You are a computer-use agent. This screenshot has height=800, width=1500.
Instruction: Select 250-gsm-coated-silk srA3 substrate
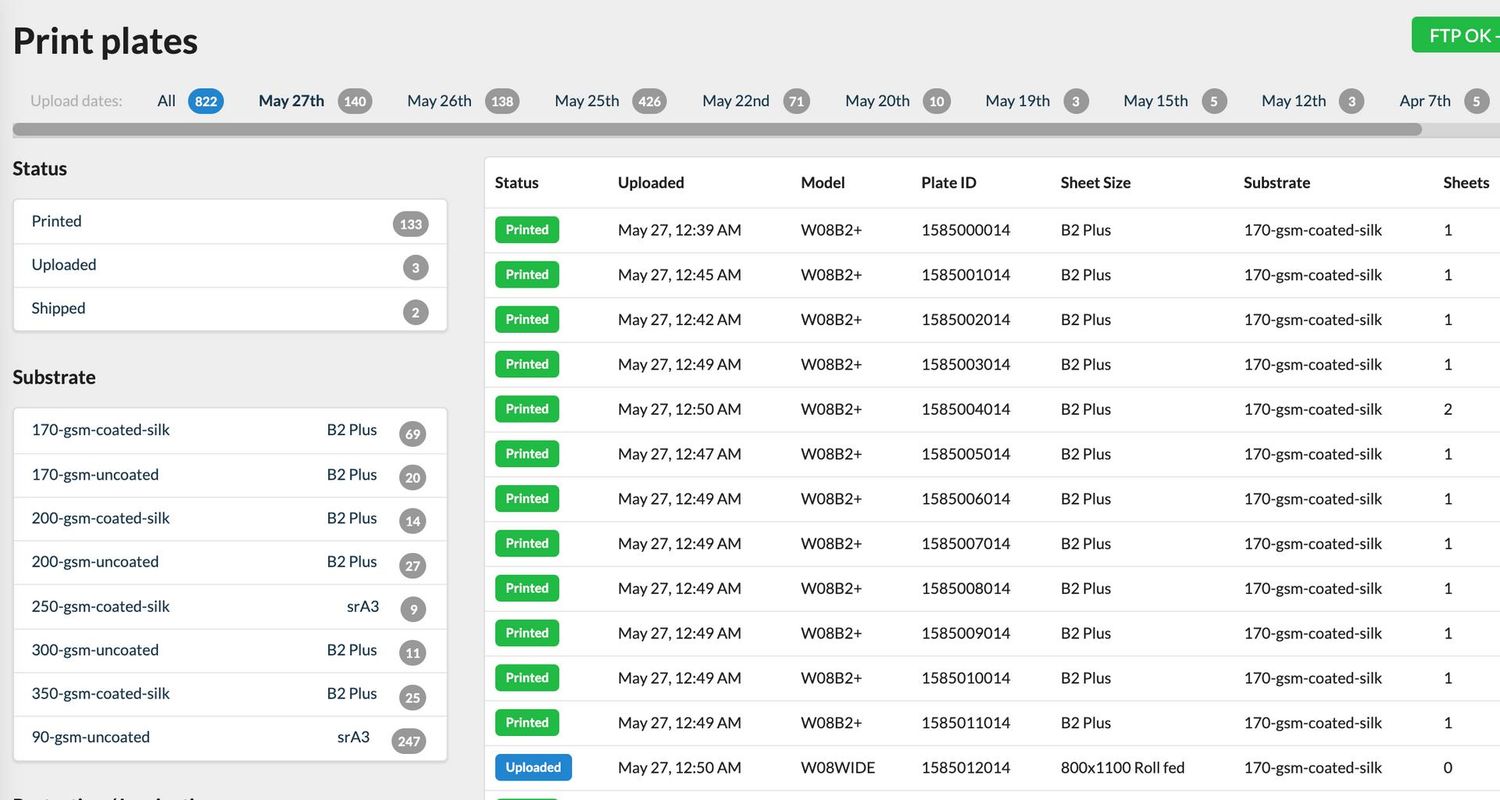(229, 607)
